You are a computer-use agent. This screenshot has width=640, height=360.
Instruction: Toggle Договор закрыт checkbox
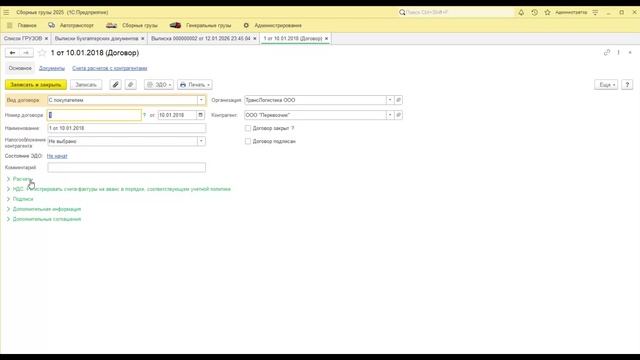pos(248,128)
